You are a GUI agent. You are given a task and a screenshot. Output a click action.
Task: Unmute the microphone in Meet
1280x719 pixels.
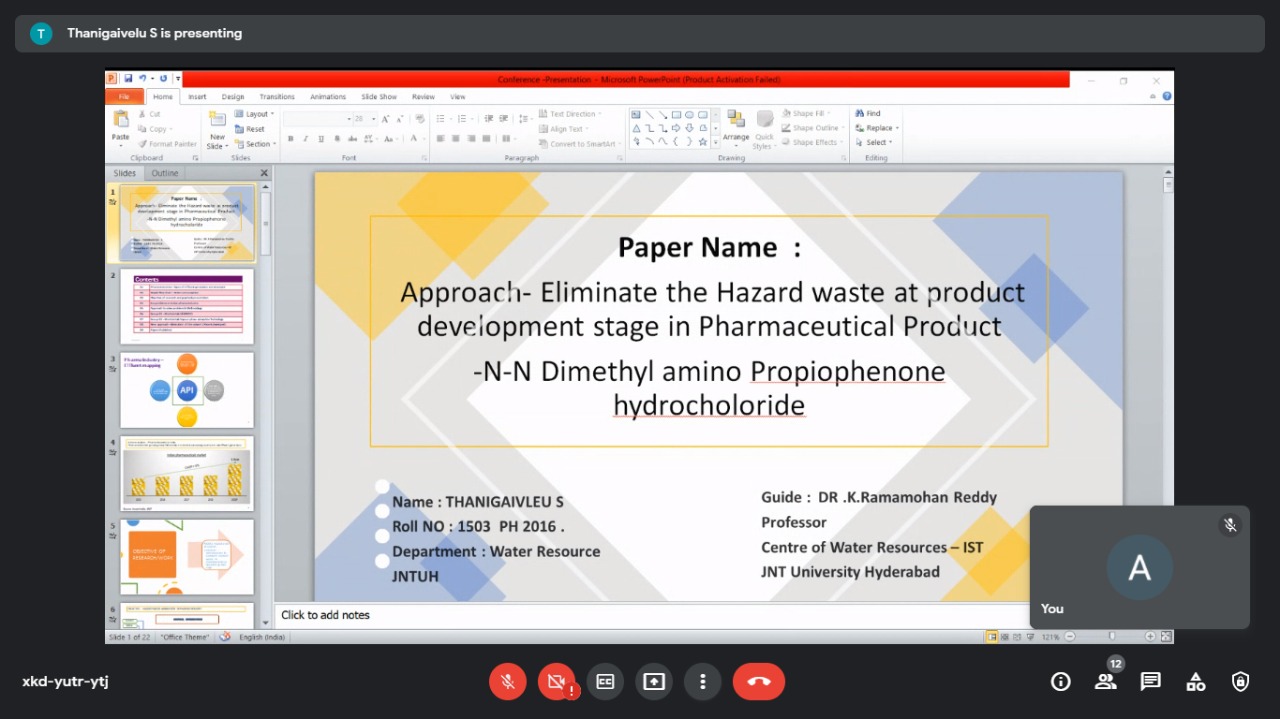[507, 682]
